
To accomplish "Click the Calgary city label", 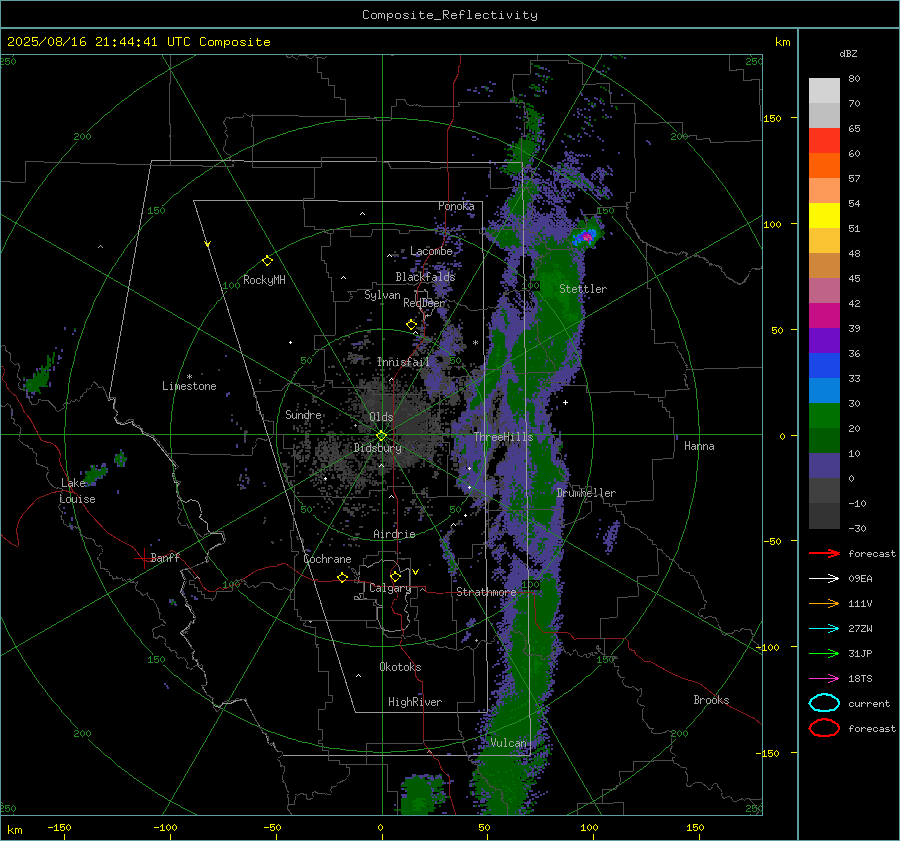I will tap(390, 588).
